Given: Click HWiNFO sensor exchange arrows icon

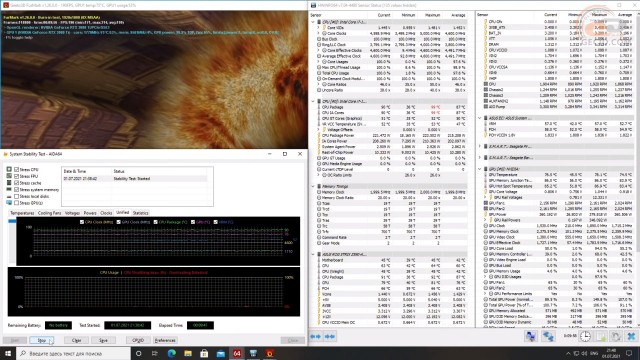Looking at the screenshot, I should (548, 336).
